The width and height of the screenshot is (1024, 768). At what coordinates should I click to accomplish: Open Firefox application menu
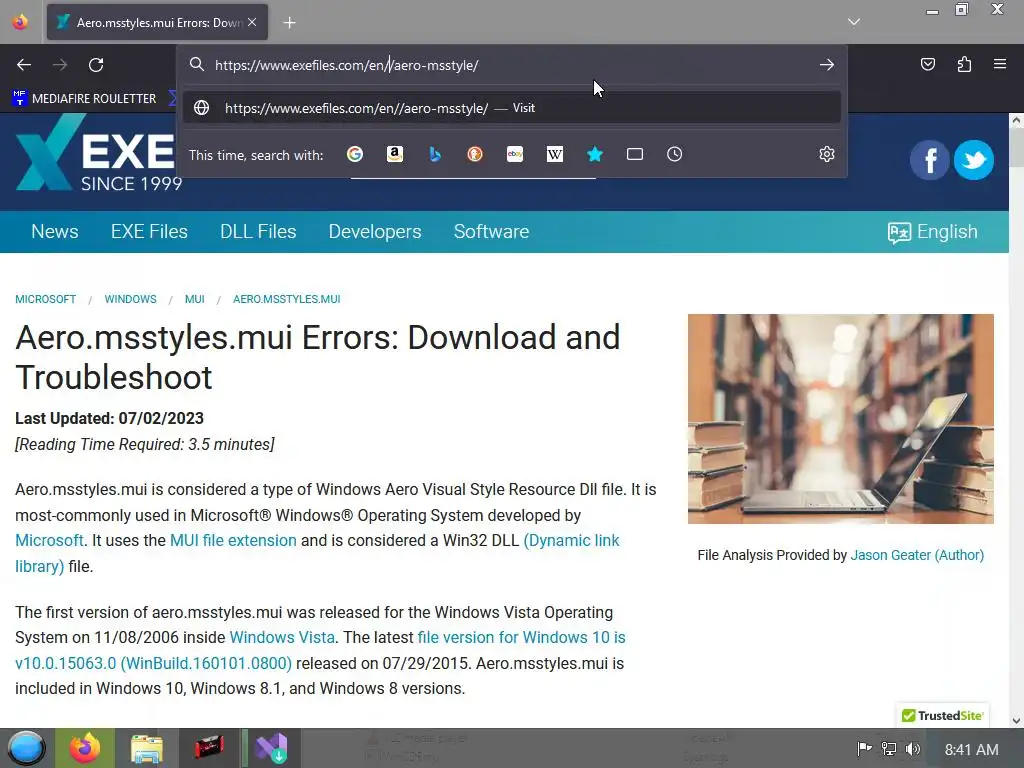click(x=1000, y=64)
